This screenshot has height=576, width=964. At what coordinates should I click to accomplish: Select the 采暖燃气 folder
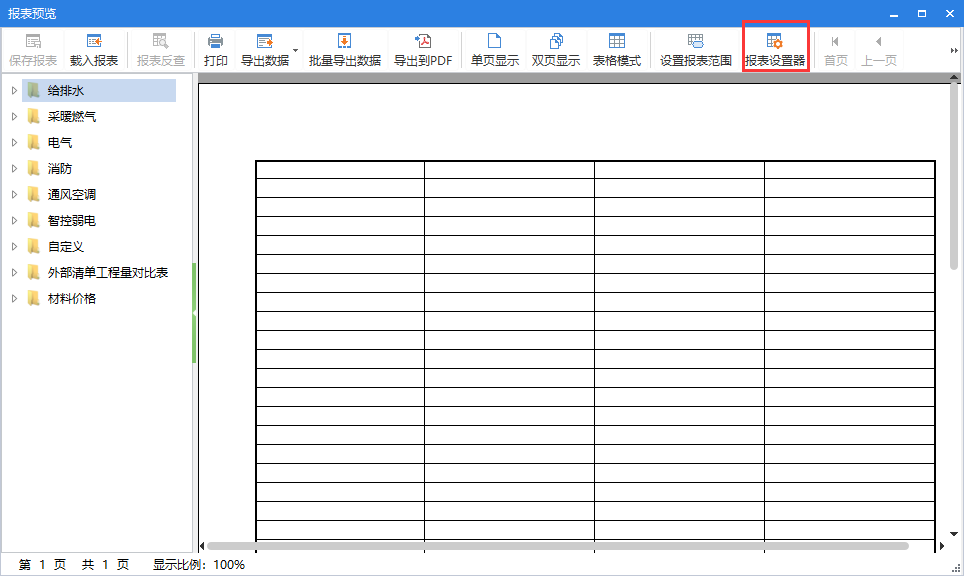click(71, 117)
